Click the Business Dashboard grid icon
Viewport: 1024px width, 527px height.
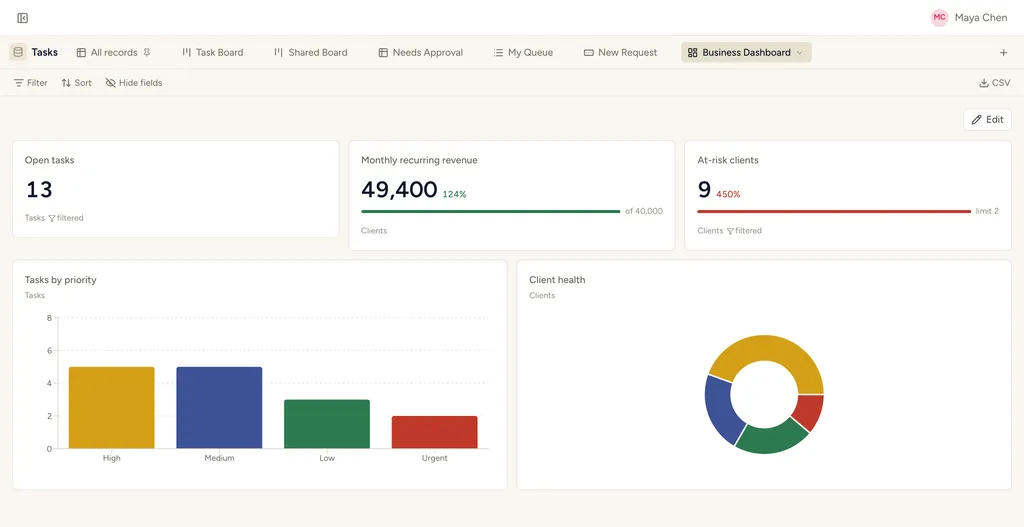[693, 52]
